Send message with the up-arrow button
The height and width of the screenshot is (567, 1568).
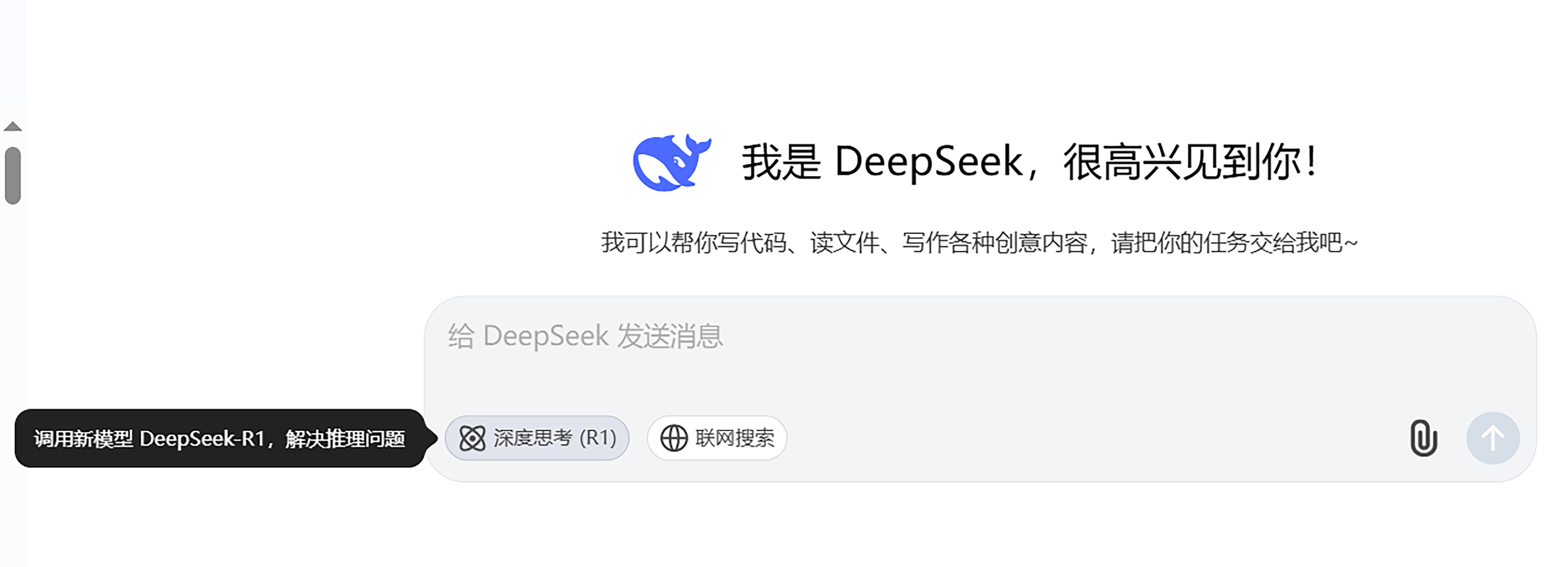(x=1492, y=438)
